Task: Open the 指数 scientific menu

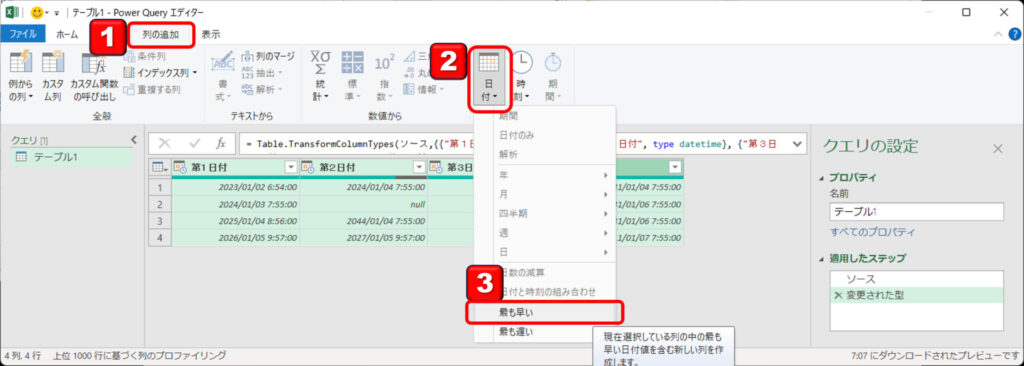Action: (384, 77)
